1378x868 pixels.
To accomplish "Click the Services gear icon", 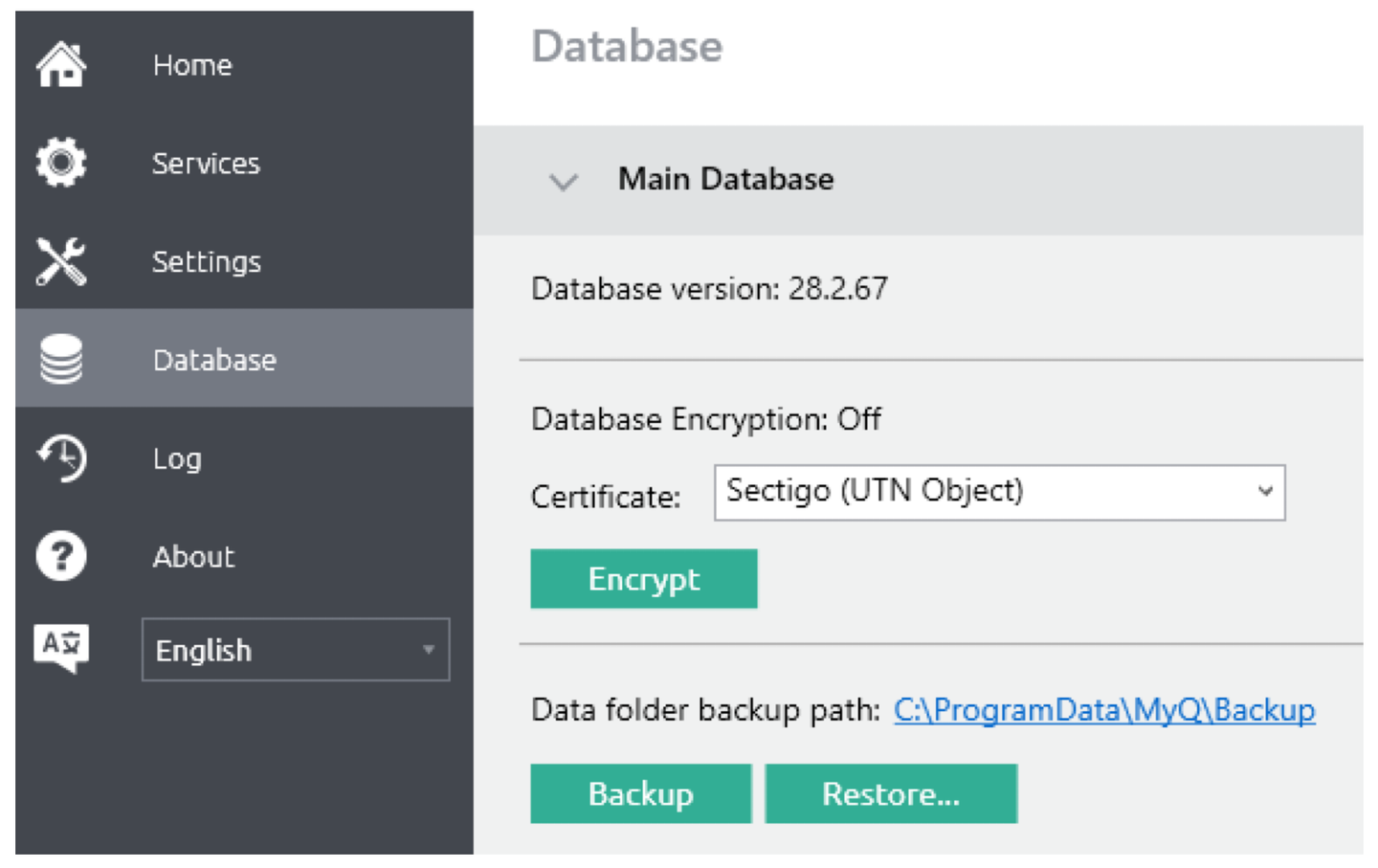I will click(x=61, y=163).
